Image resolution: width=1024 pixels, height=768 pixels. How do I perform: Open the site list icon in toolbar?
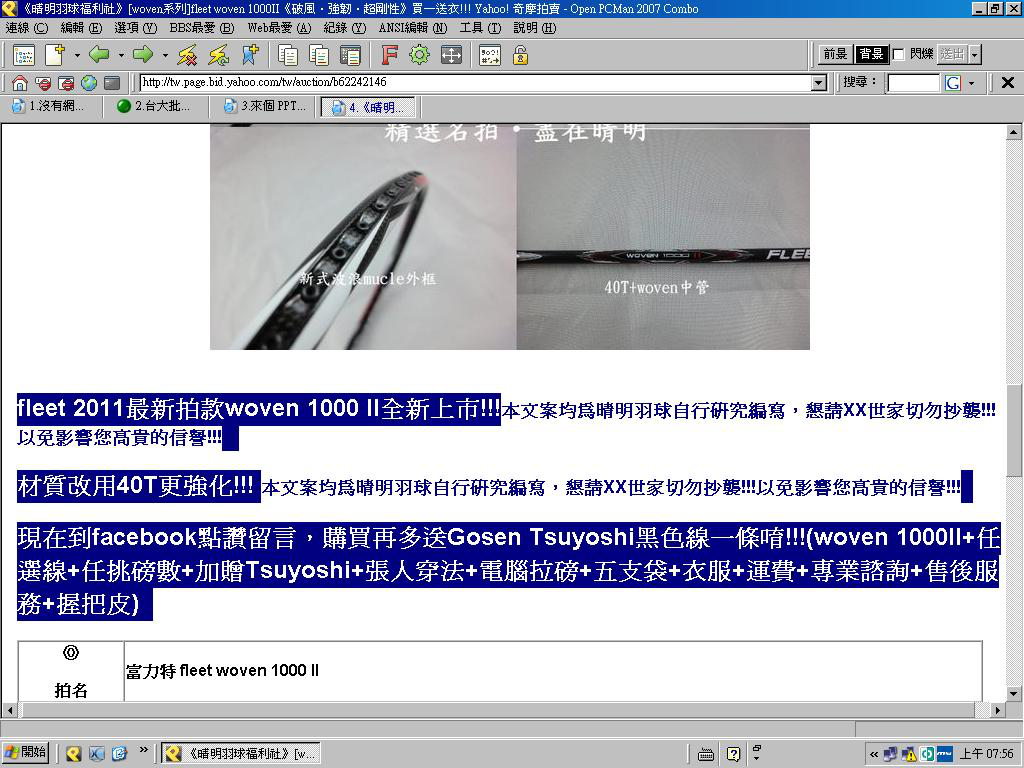pos(24,55)
